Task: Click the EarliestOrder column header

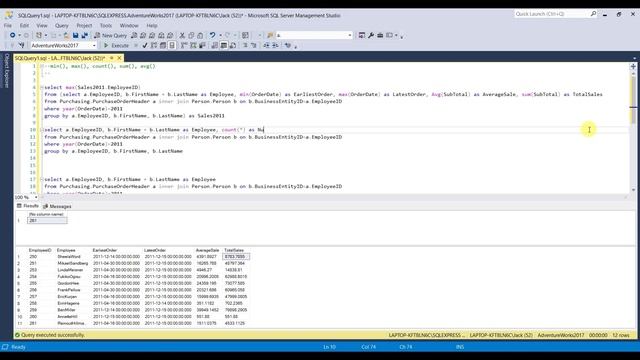Action: [x=105, y=250]
